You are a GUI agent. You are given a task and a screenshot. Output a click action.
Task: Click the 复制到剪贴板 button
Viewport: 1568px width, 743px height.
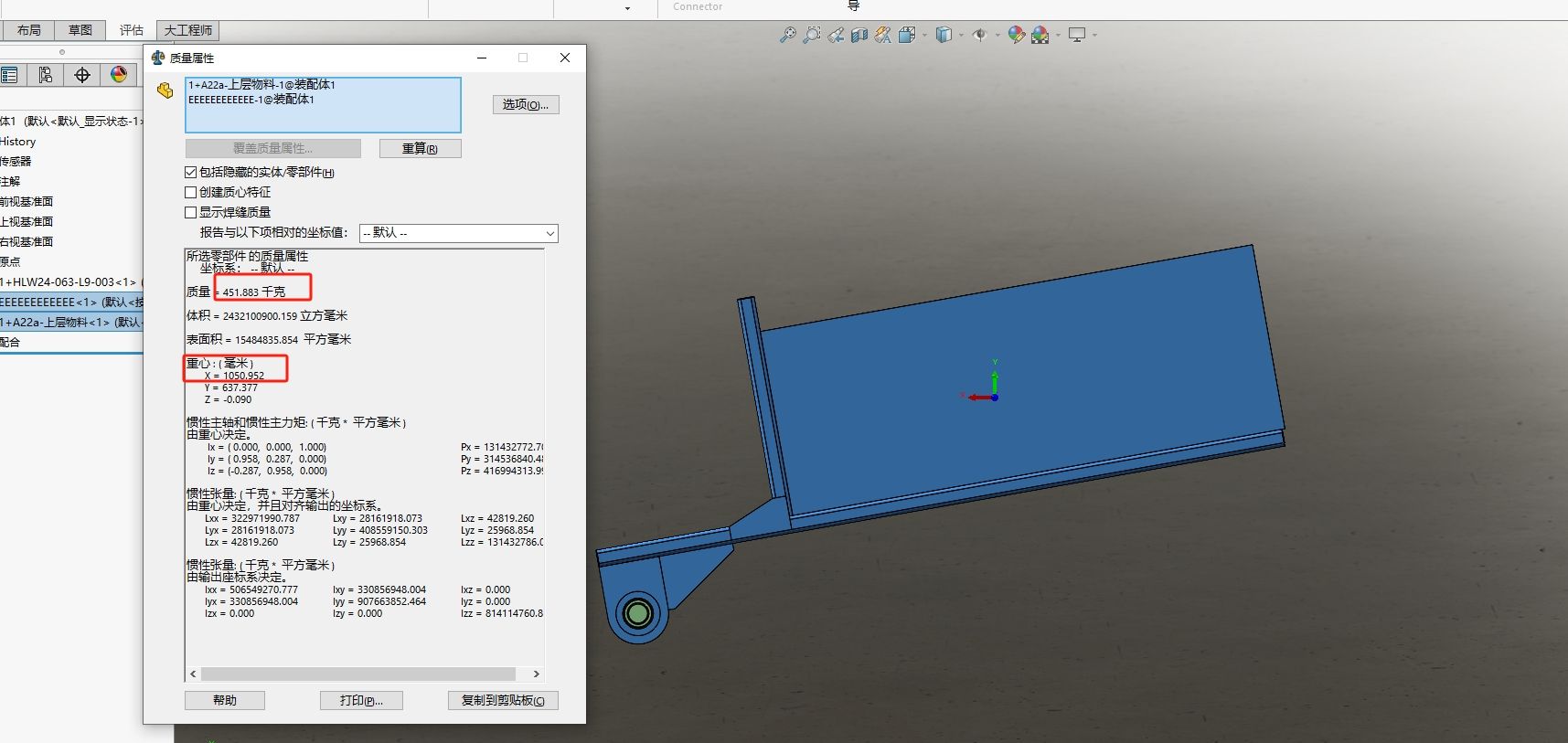[503, 700]
